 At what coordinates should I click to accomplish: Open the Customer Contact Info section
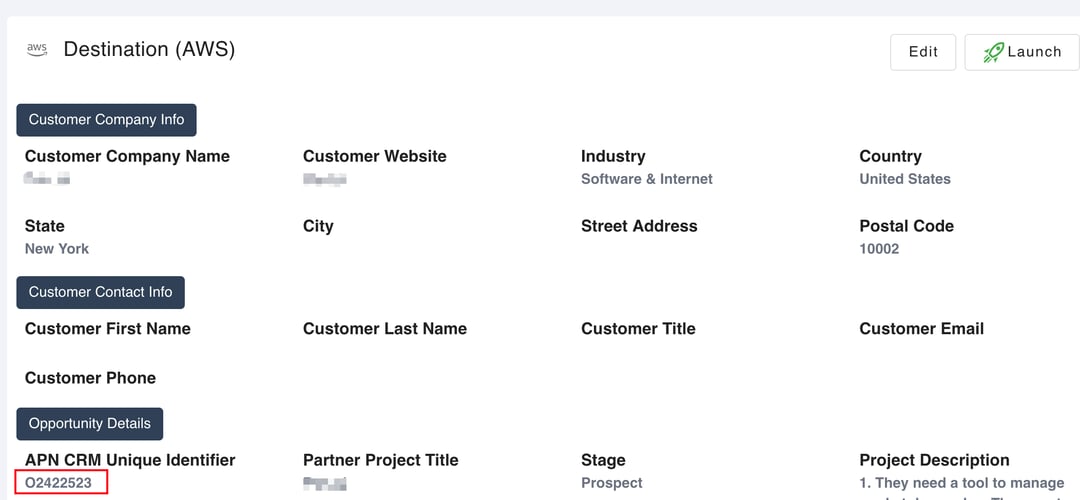pyautogui.click(x=100, y=292)
